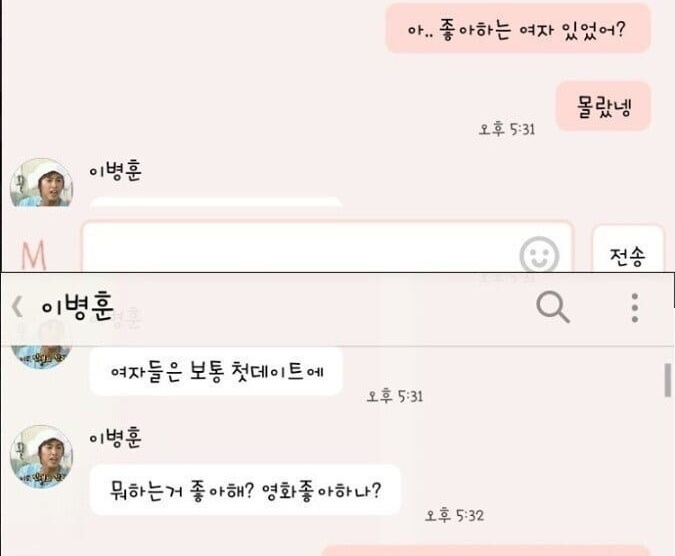Tap the partially hidden avatar under header
Image resolution: width=675 pixels, height=556 pixels.
[x=41, y=357]
